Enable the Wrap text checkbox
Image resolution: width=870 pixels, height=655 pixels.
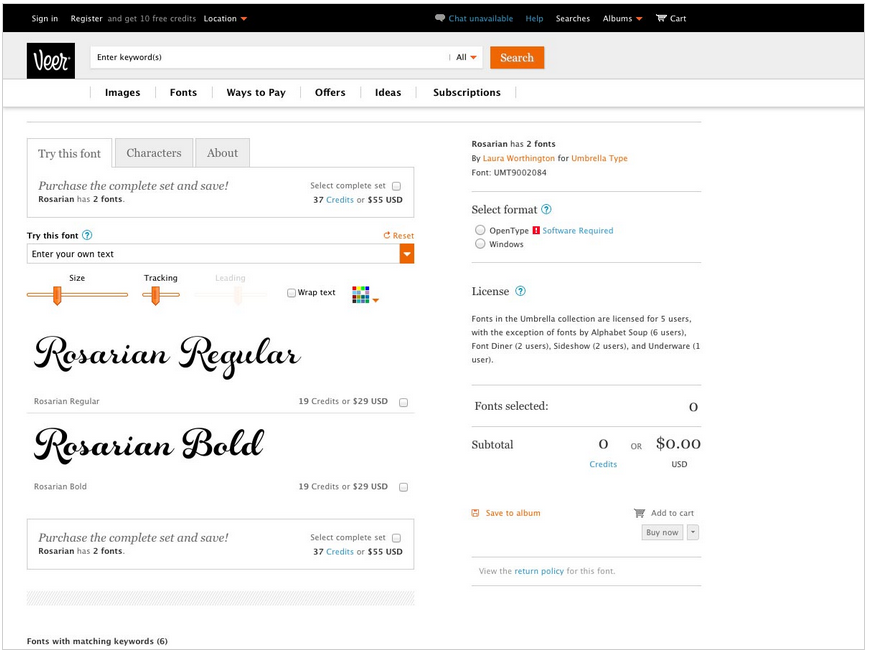coord(291,293)
